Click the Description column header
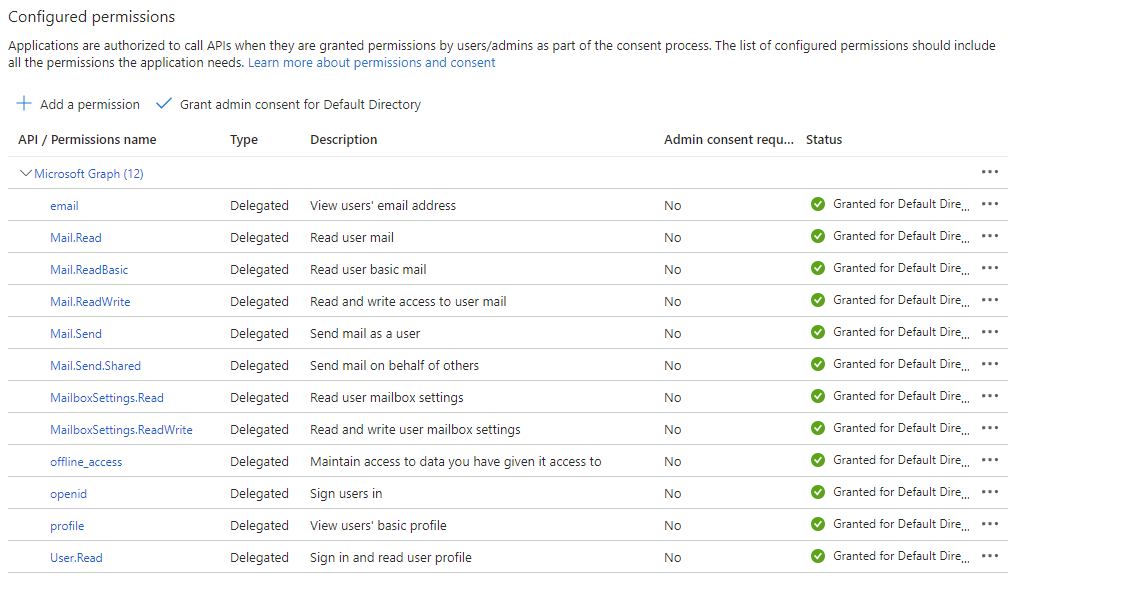This screenshot has height=594, width=1121. pyautogui.click(x=344, y=139)
